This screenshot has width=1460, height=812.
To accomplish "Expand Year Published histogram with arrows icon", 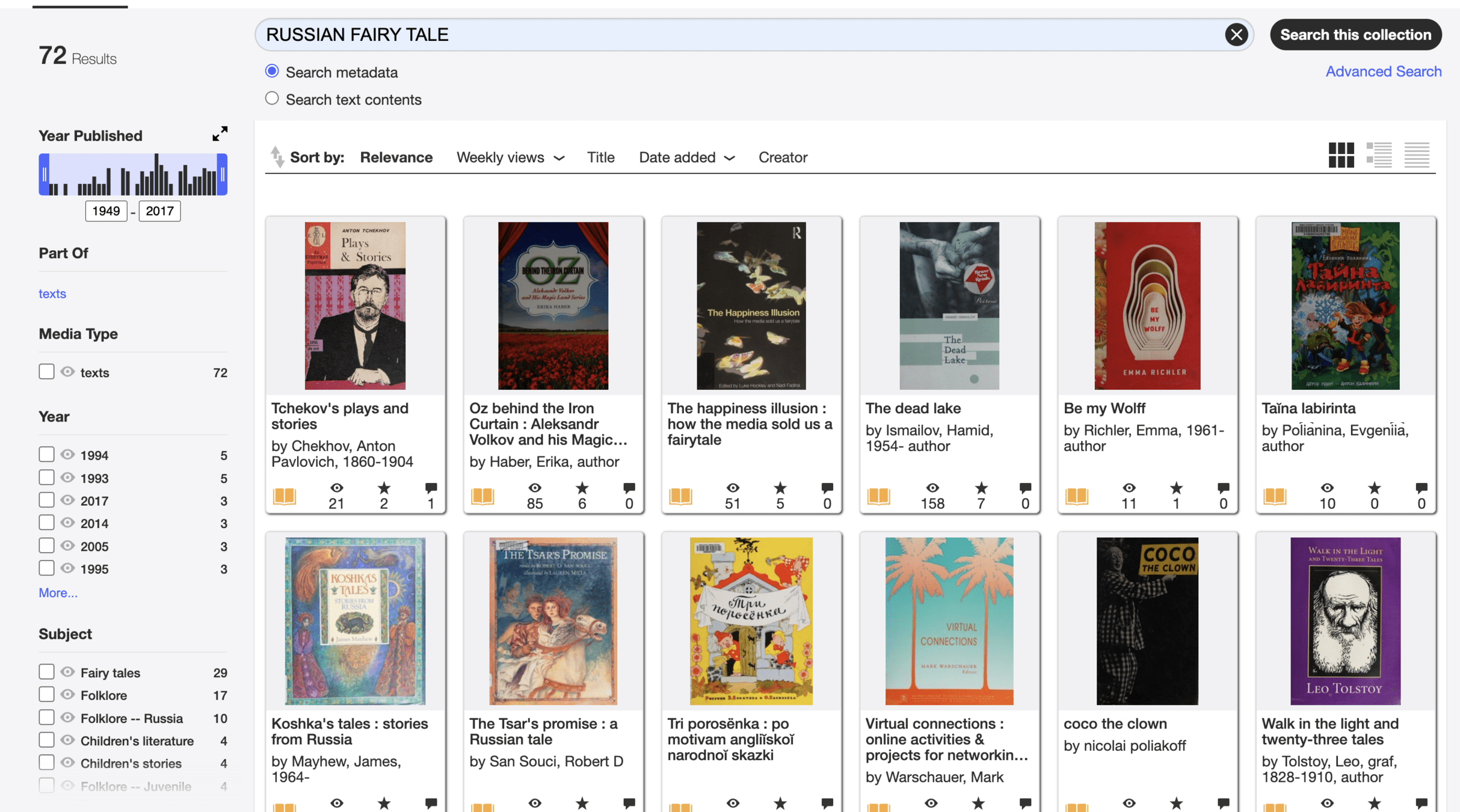I will [220, 134].
